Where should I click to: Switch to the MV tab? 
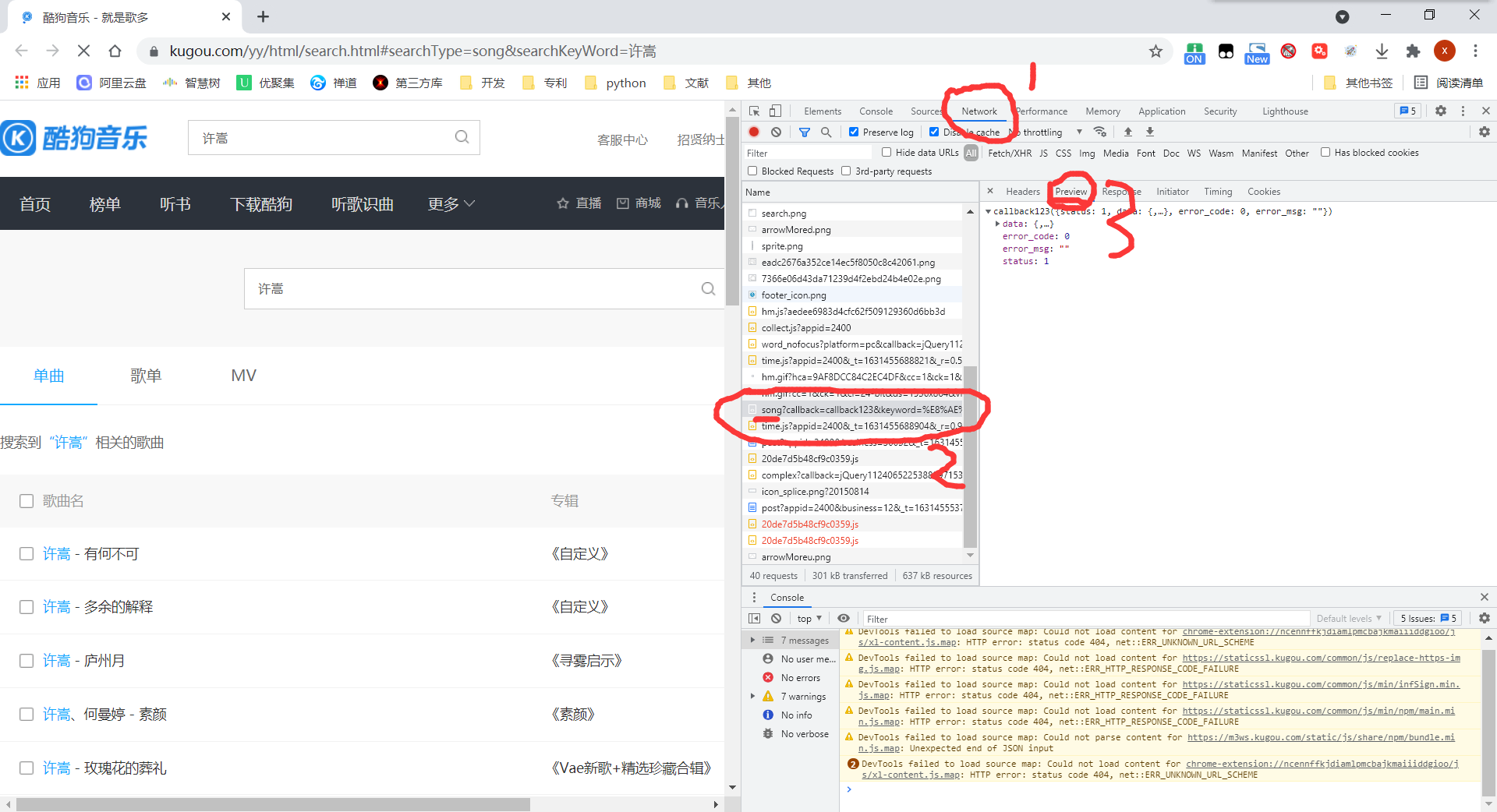click(x=243, y=376)
